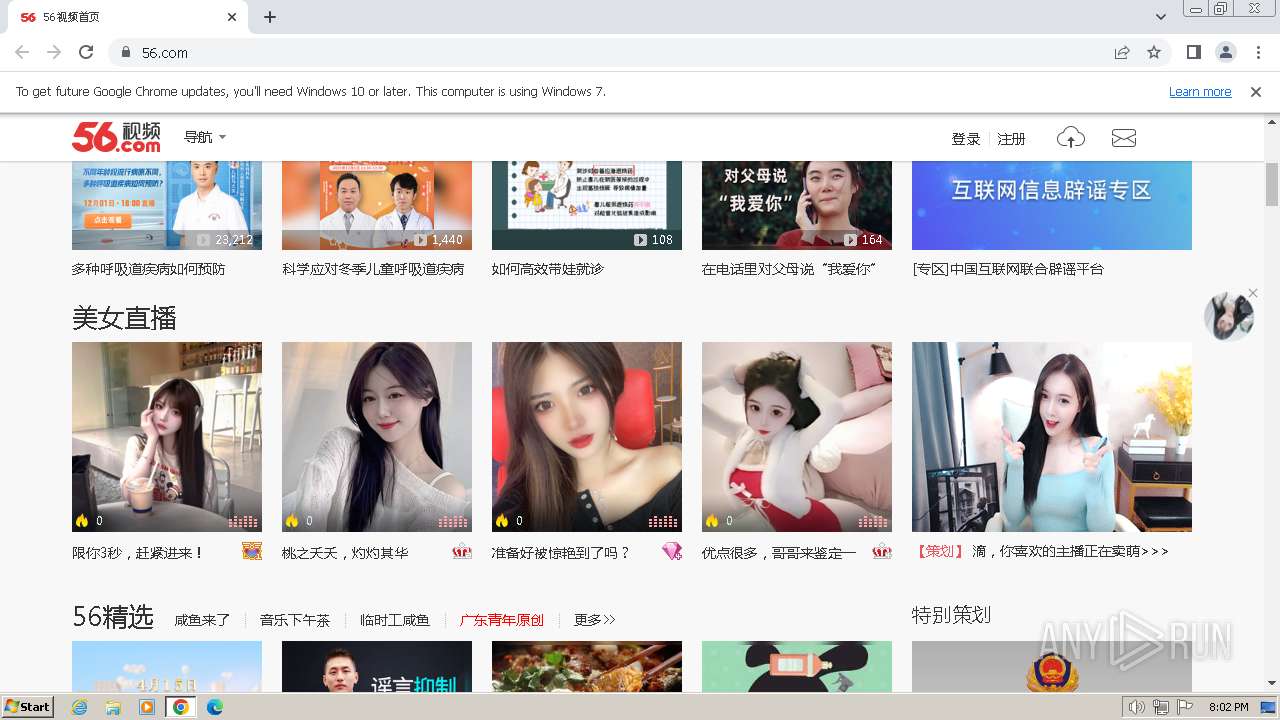Open the large 策划 streamer thumbnail
This screenshot has height=720, width=1280.
[x=1052, y=437]
